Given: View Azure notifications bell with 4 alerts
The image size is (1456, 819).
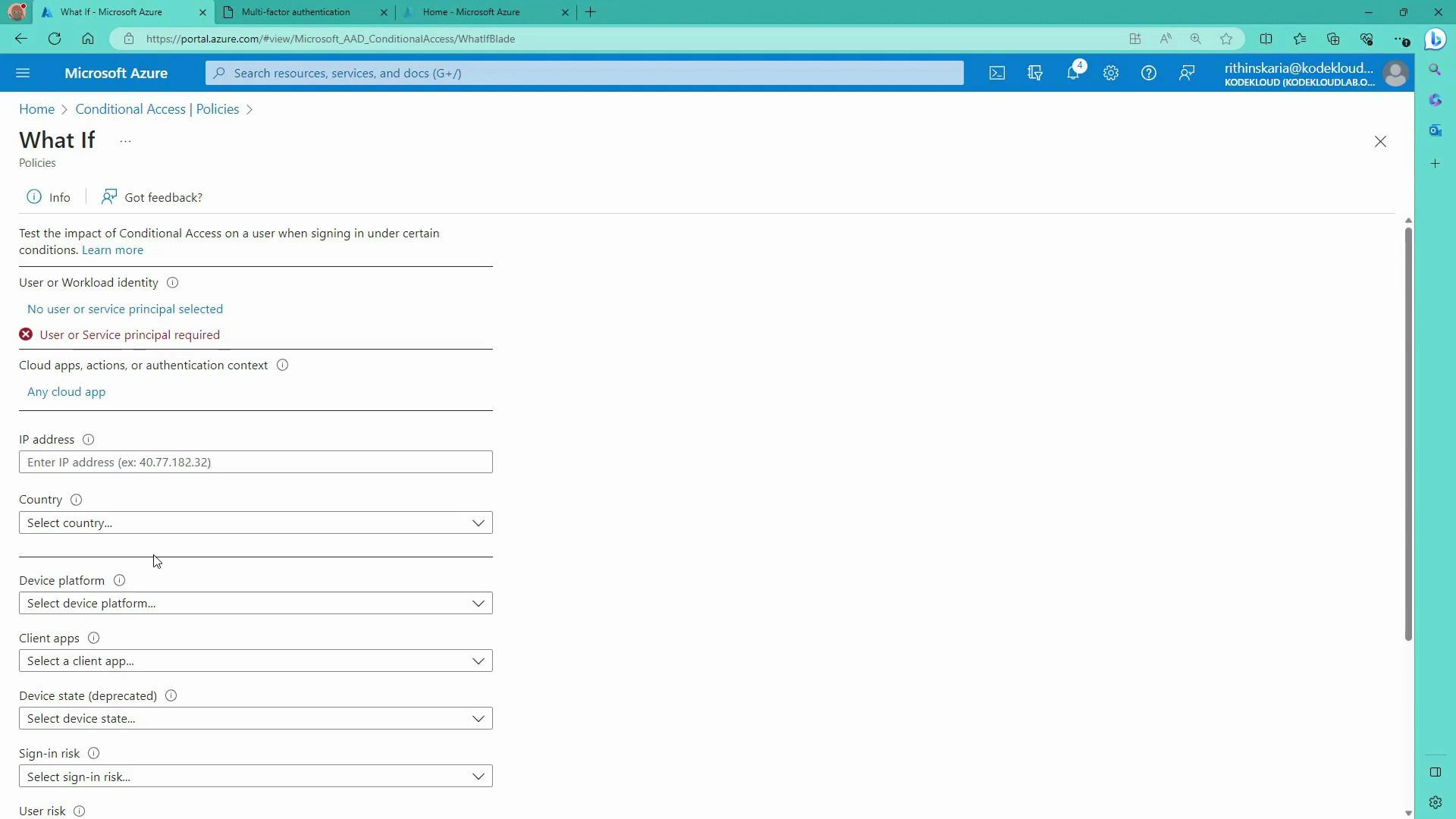Looking at the screenshot, I should pos(1074,73).
